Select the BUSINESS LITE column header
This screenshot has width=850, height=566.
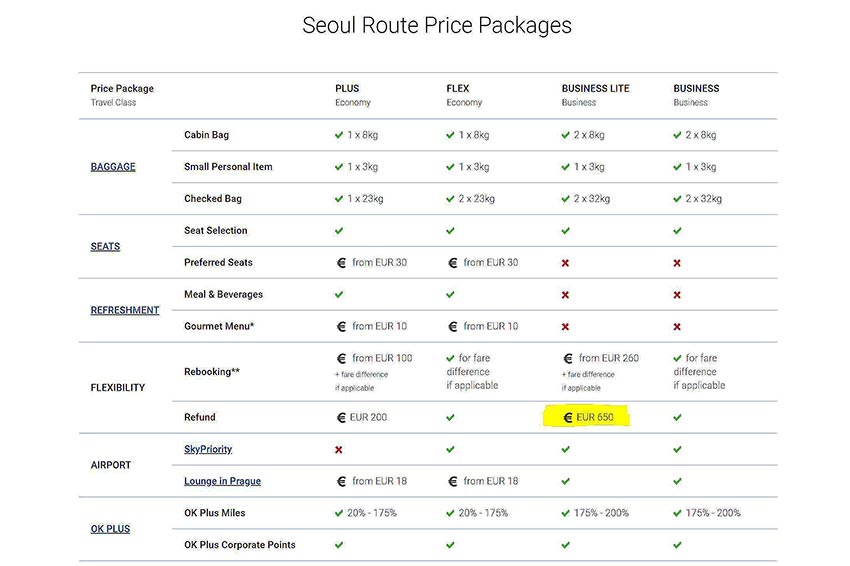point(595,89)
